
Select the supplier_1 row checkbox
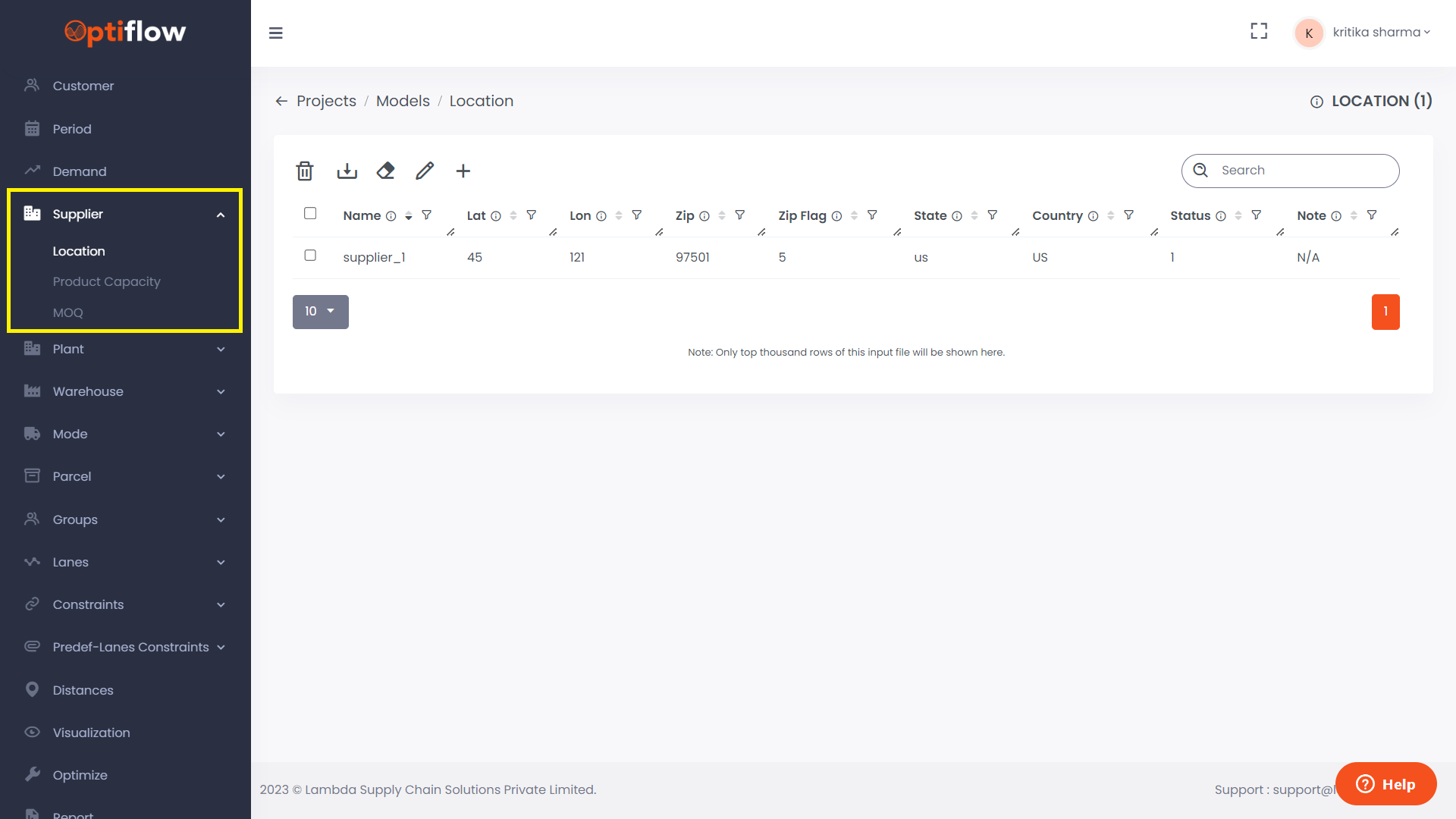pyautogui.click(x=310, y=256)
